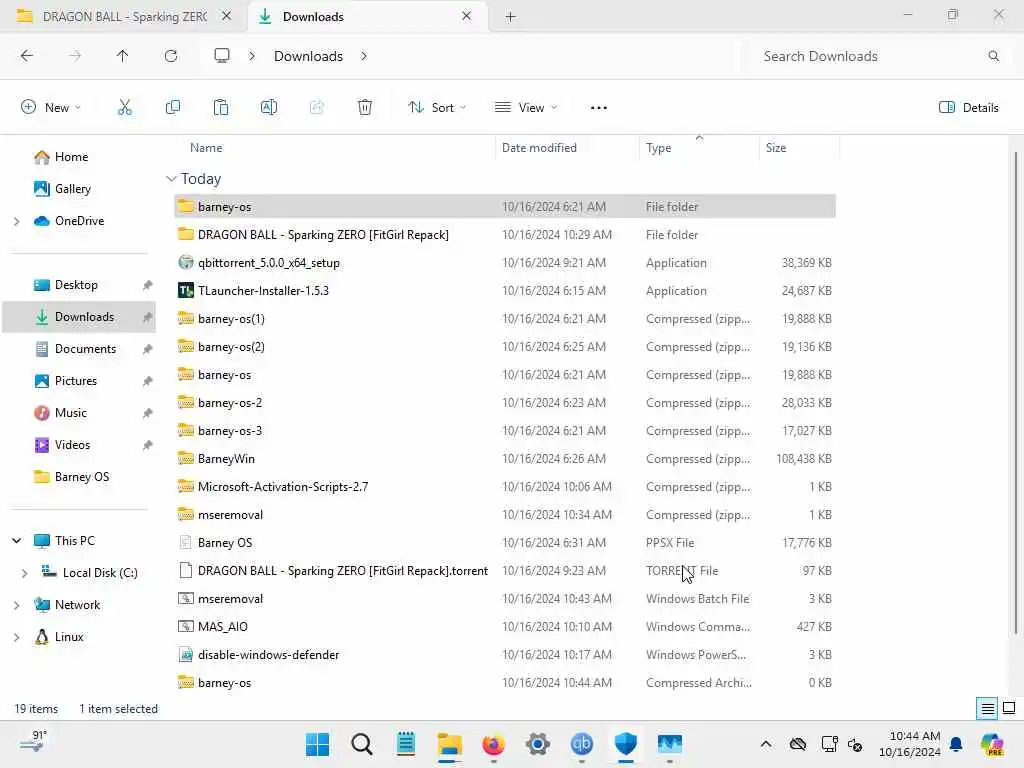The image size is (1024, 768).
Task: Toggle the Details pane button
Action: [x=968, y=108]
